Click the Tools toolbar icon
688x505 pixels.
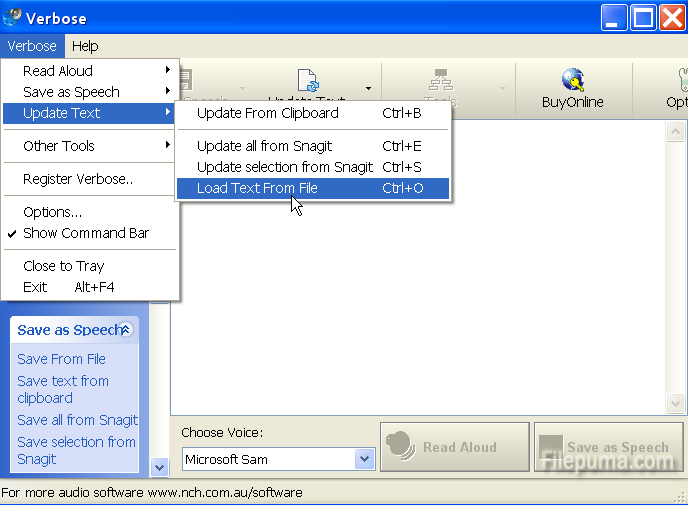click(441, 80)
